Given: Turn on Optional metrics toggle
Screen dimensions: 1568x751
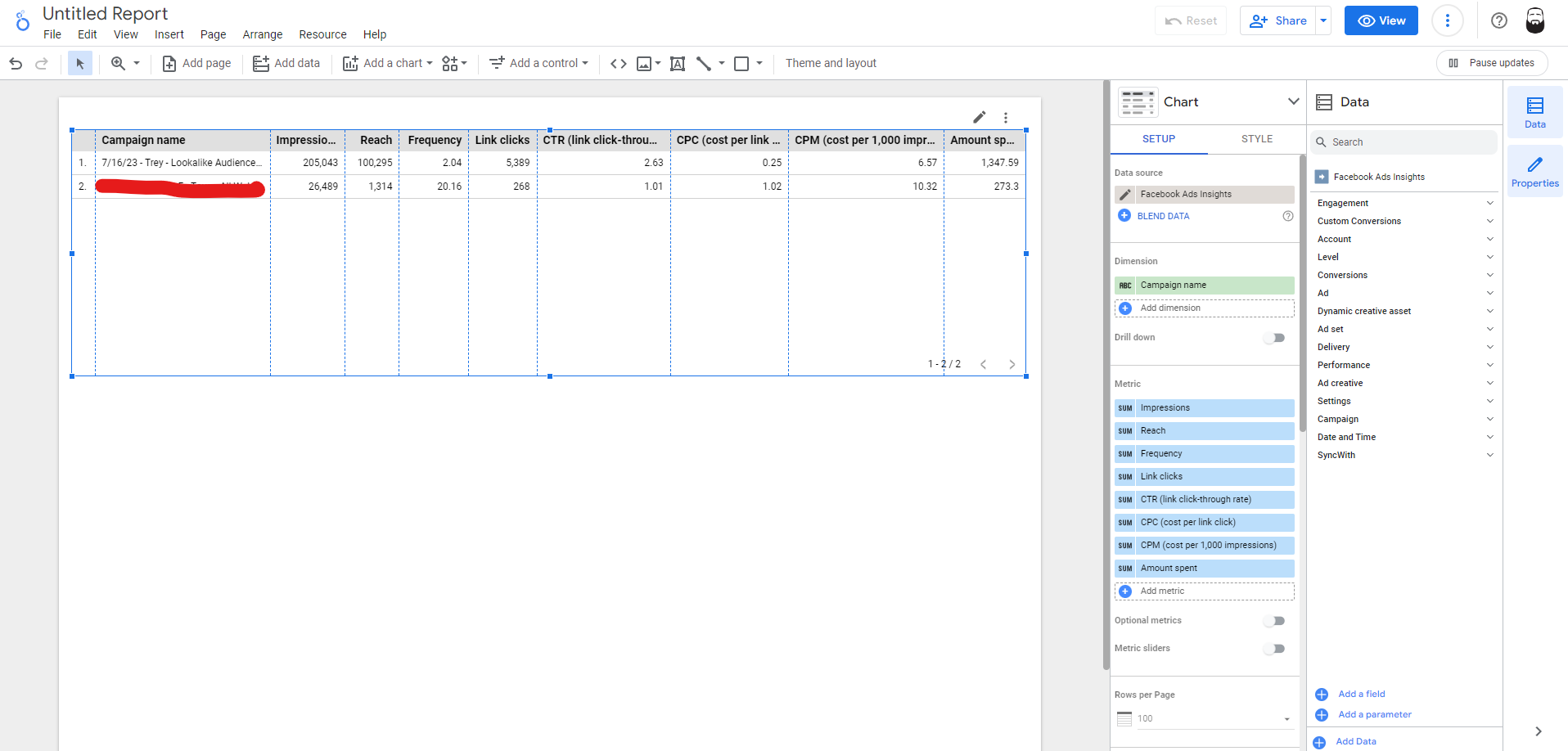Looking at the screenshot, I should [1274, 621].
